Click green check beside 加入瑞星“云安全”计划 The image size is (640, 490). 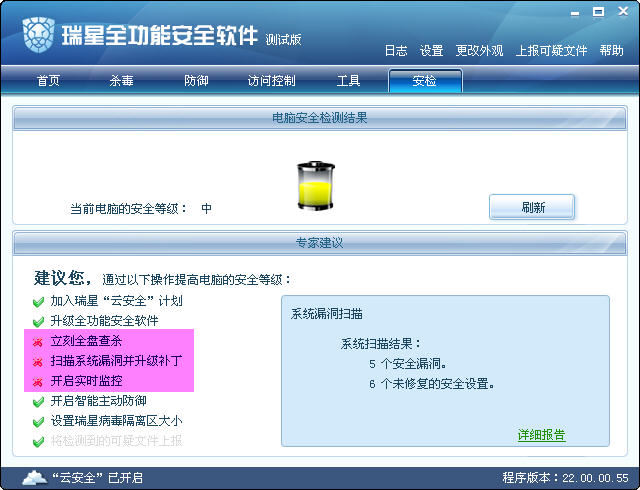click(38, 302)
